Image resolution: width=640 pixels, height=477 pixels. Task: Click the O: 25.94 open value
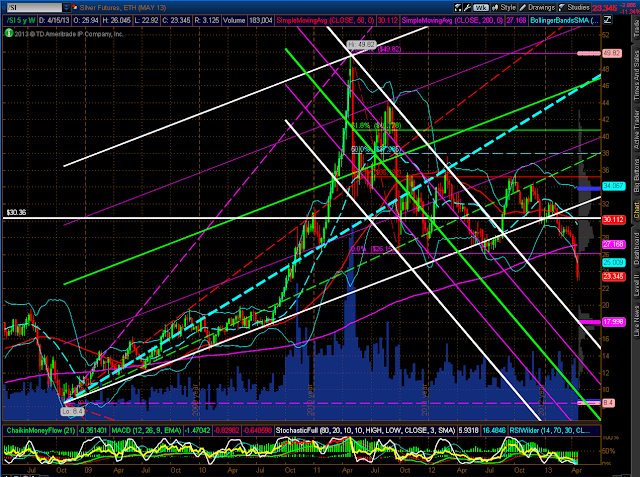pyautogui.click(x=87, y=20)
